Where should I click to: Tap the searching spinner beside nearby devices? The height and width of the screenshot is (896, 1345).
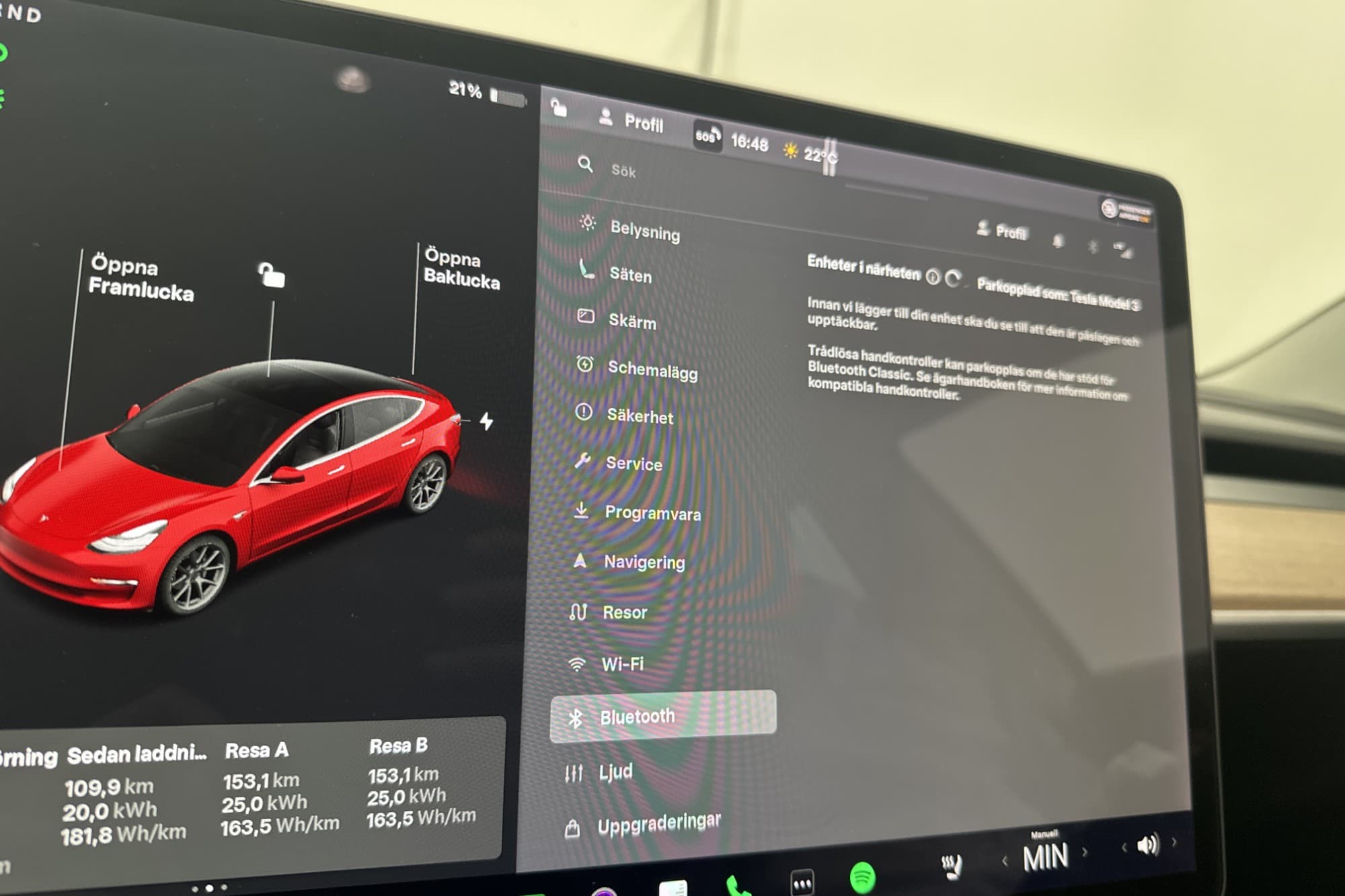point(953,278)
